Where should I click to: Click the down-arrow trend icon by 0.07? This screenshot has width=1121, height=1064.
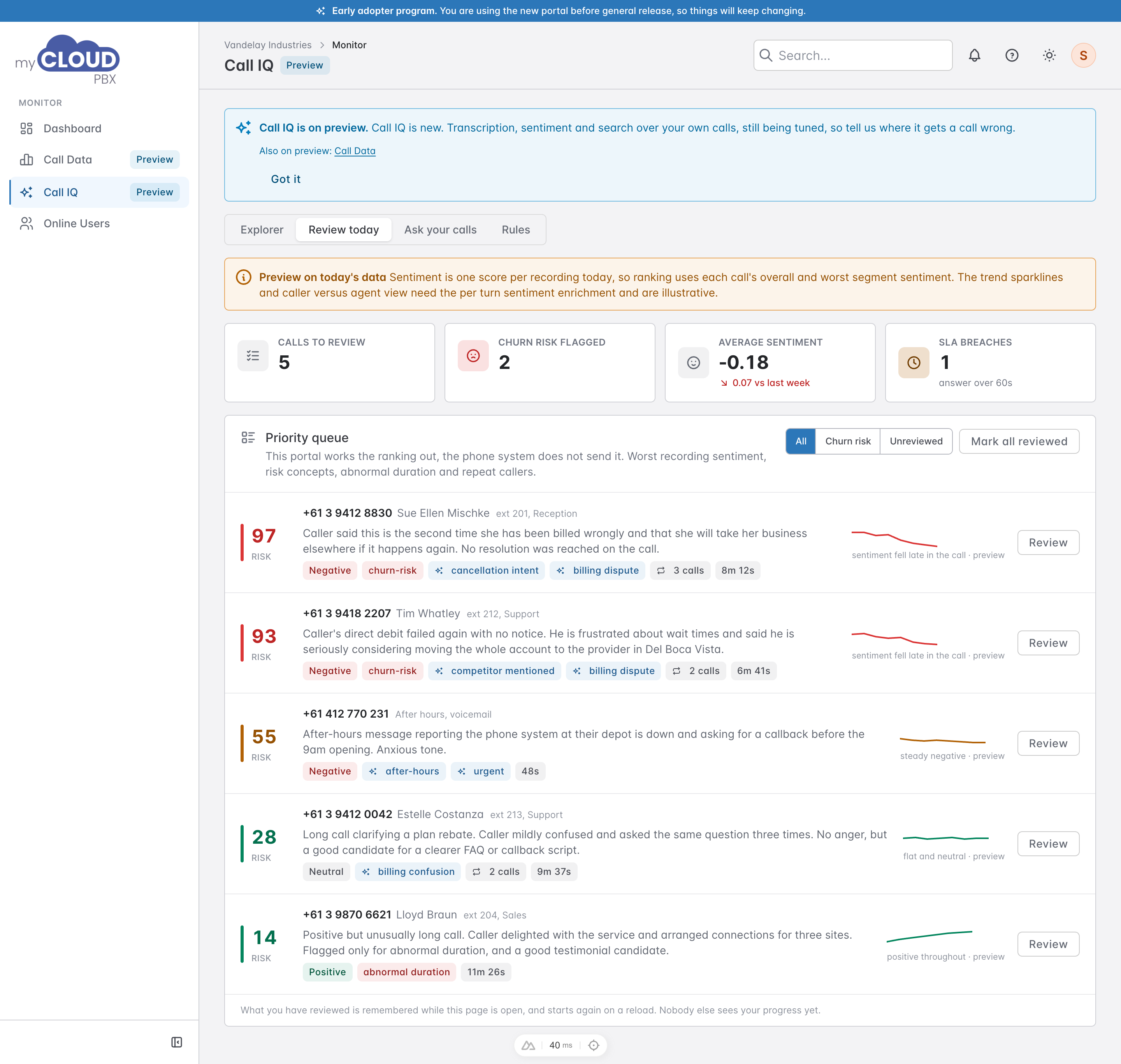724,383
